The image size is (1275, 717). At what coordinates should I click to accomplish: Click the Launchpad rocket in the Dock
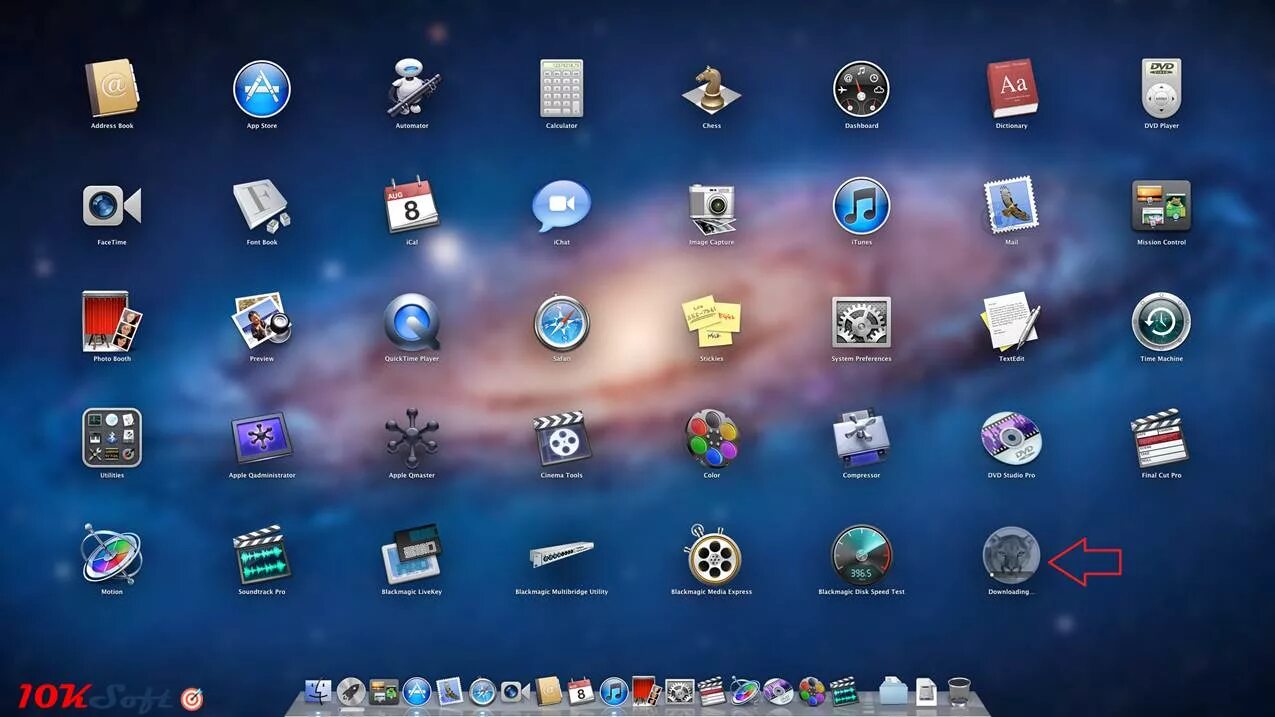[x=351, y=692]
